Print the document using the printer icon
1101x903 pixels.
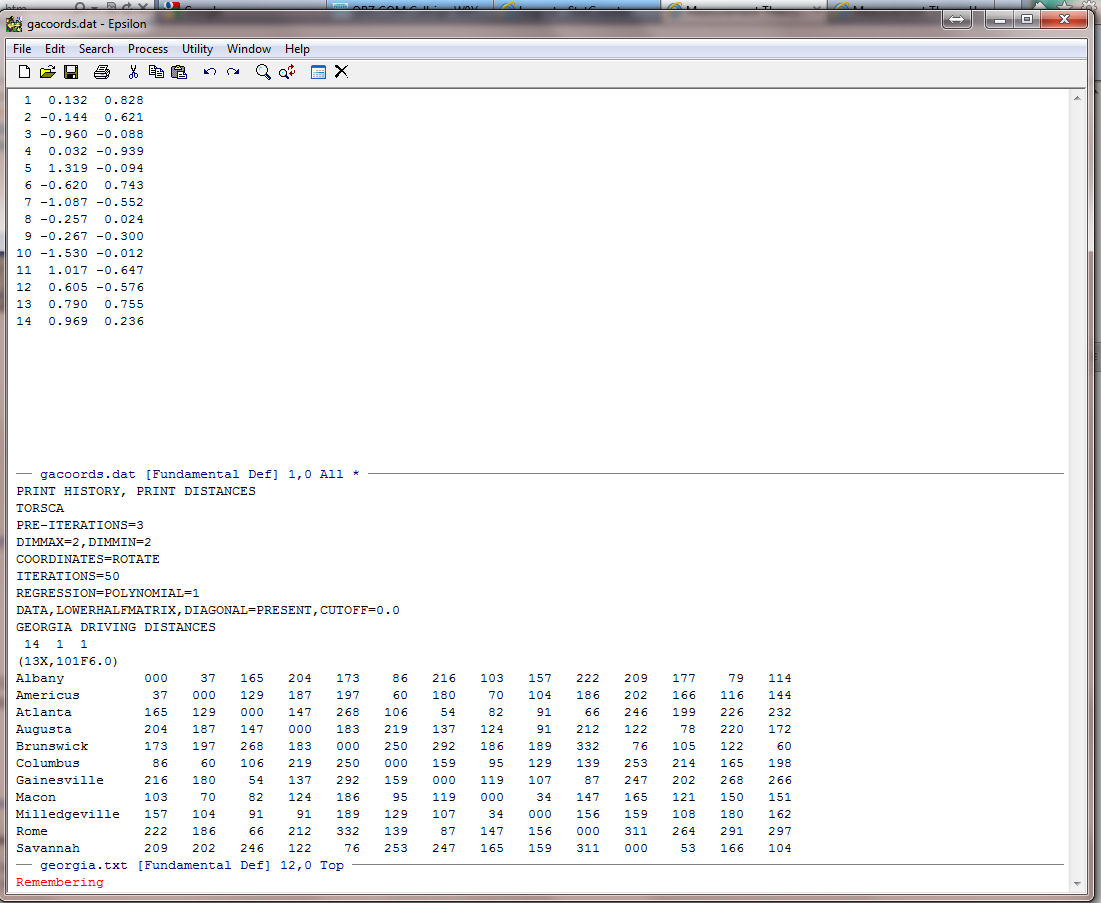(x=101, y=72)
